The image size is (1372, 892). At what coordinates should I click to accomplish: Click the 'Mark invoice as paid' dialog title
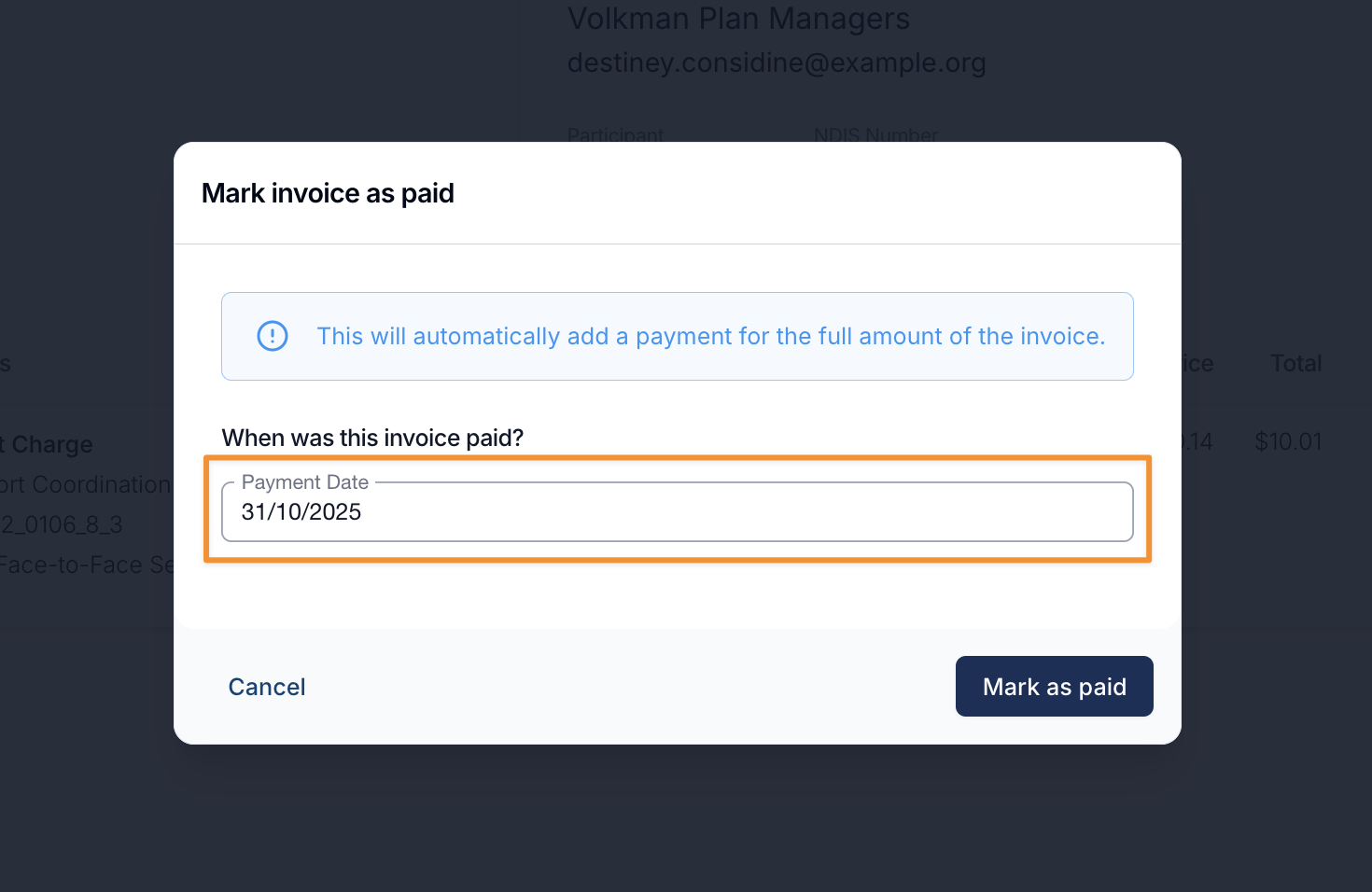pyautogui.click(x=328, y=193)
